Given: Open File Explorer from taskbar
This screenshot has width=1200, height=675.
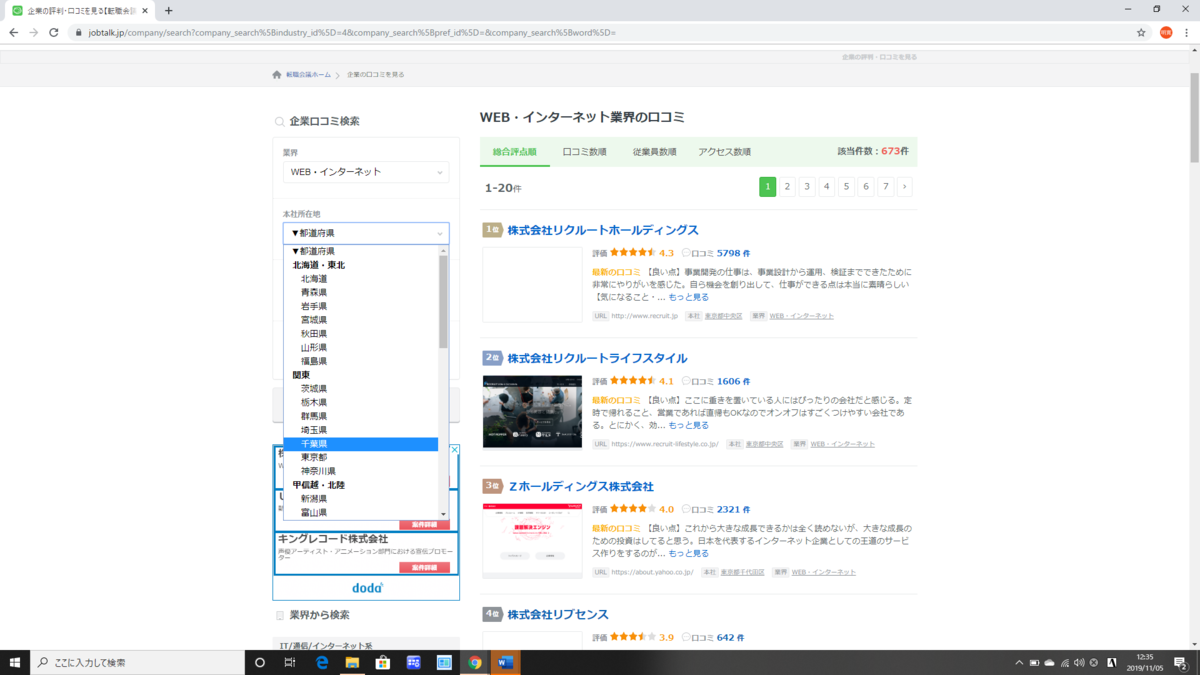Looking at the screenshot, I should pyautogui.click(x=352, y=662).
